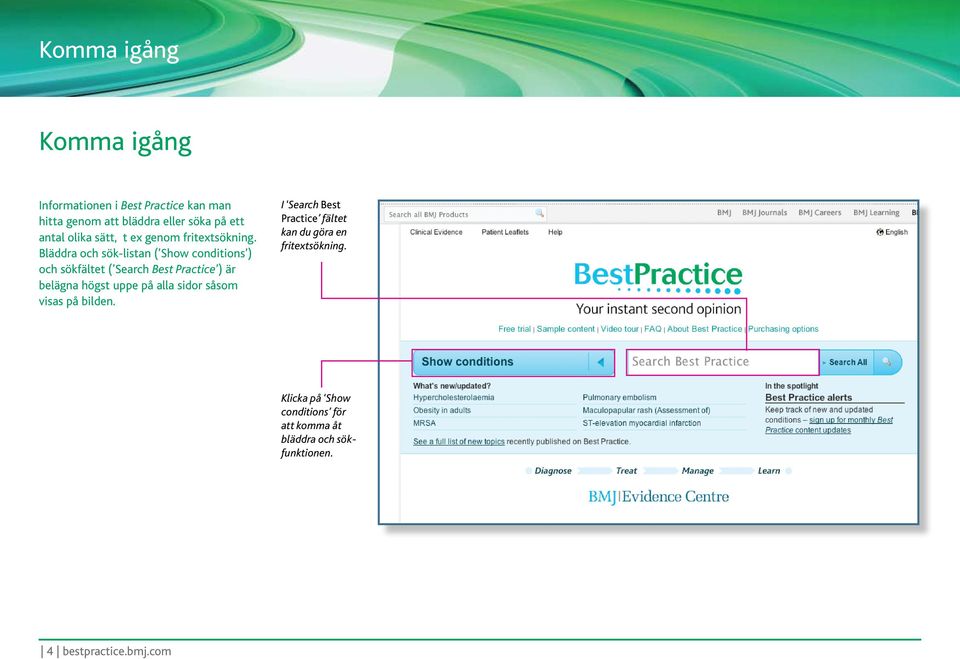
Task: Click the Free trial link
Action: [x=514, y=329]
